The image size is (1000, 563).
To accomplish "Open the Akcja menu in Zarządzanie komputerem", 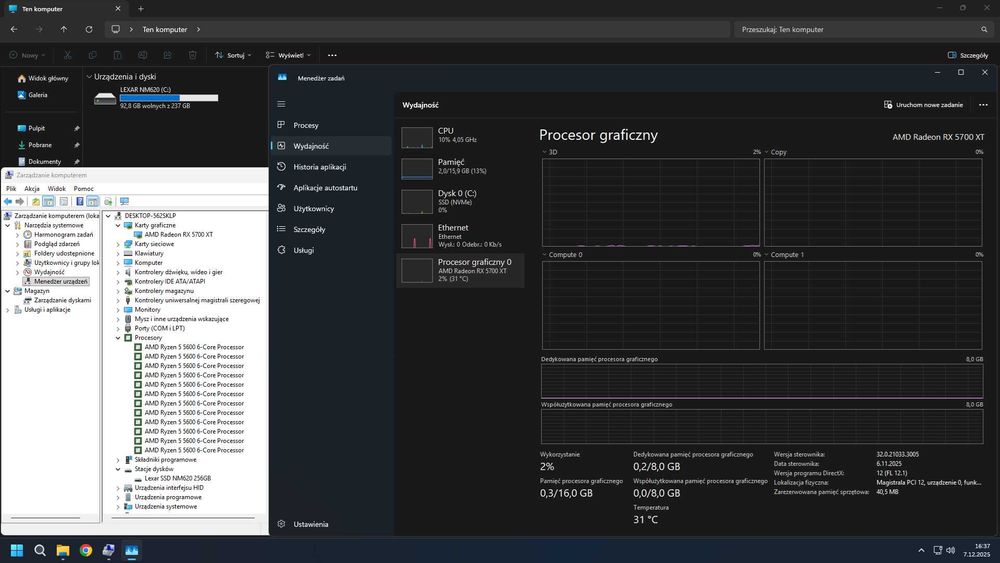I will (x=32, y=188).
